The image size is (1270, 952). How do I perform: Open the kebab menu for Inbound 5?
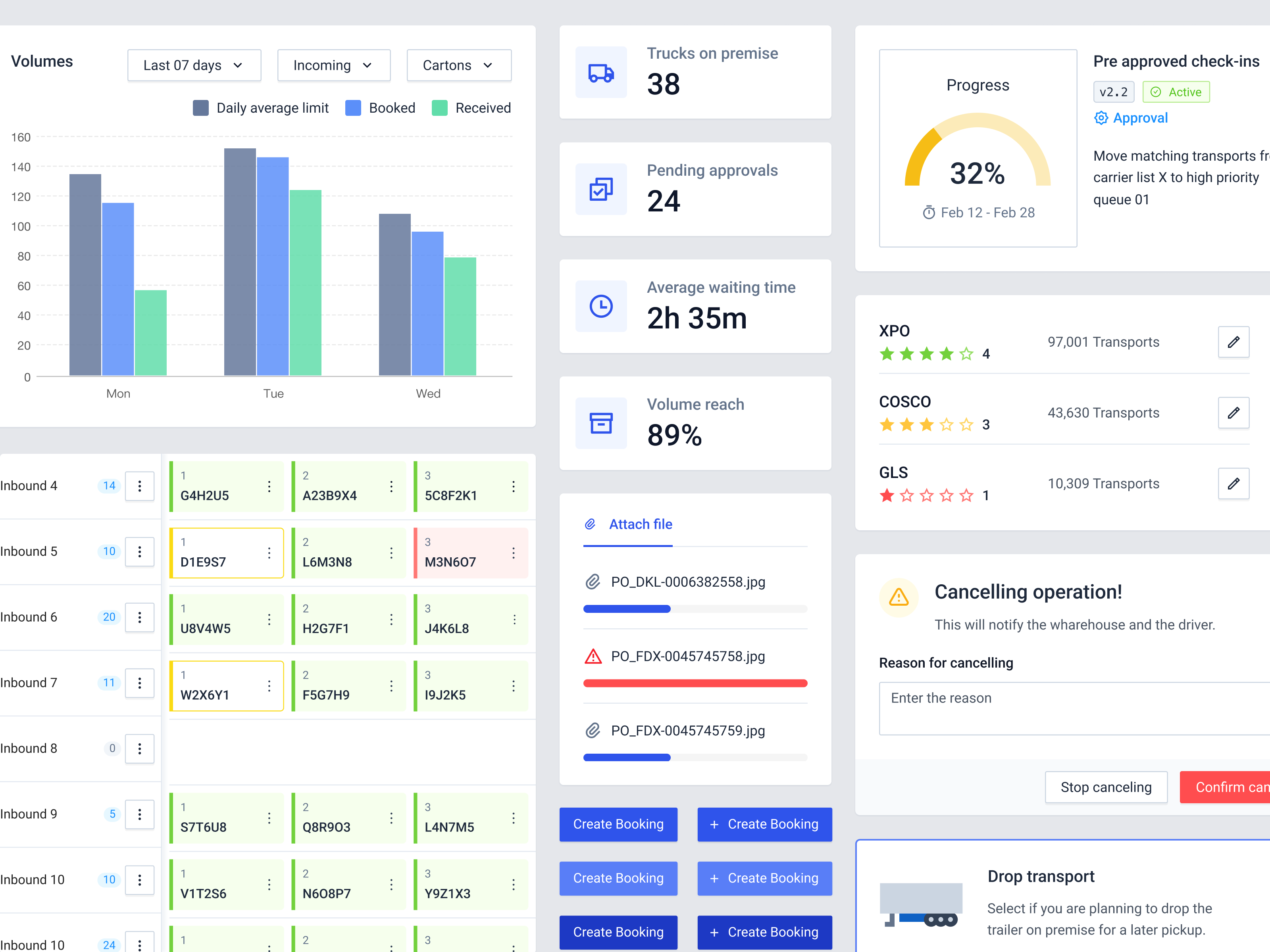click(x=140, y=551)
